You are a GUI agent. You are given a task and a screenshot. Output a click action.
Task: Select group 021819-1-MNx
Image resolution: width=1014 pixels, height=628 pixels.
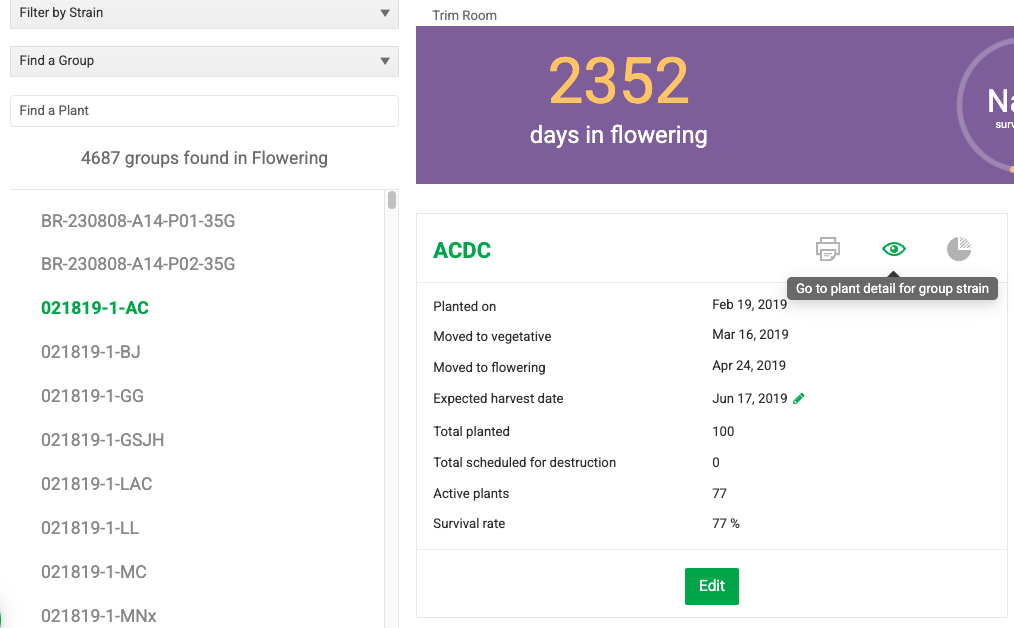(x=98, y=616)
